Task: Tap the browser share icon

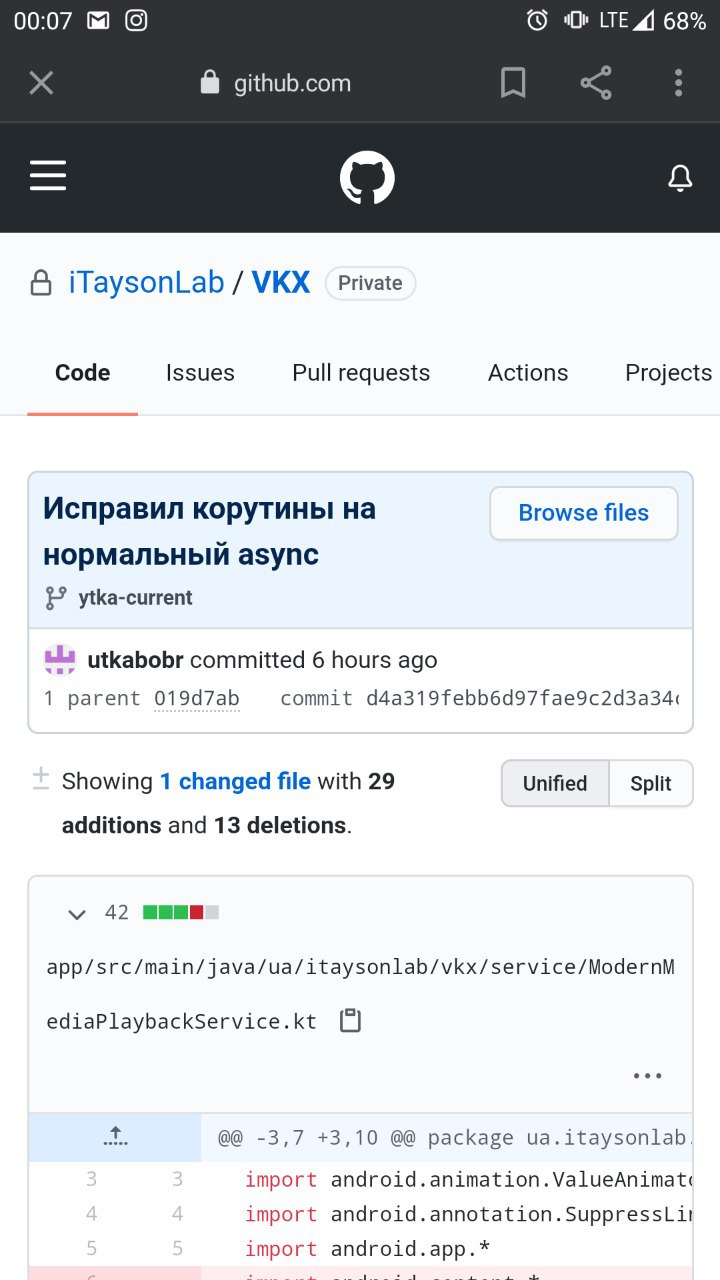Action: point(596,83)
